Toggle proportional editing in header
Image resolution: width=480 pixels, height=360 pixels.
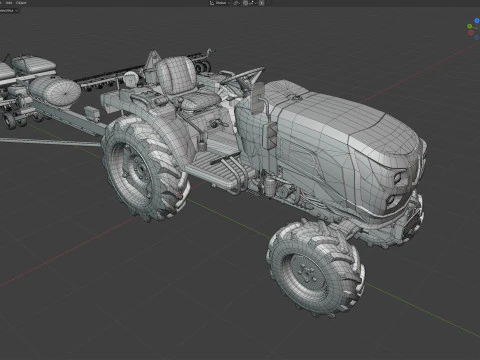262,3
